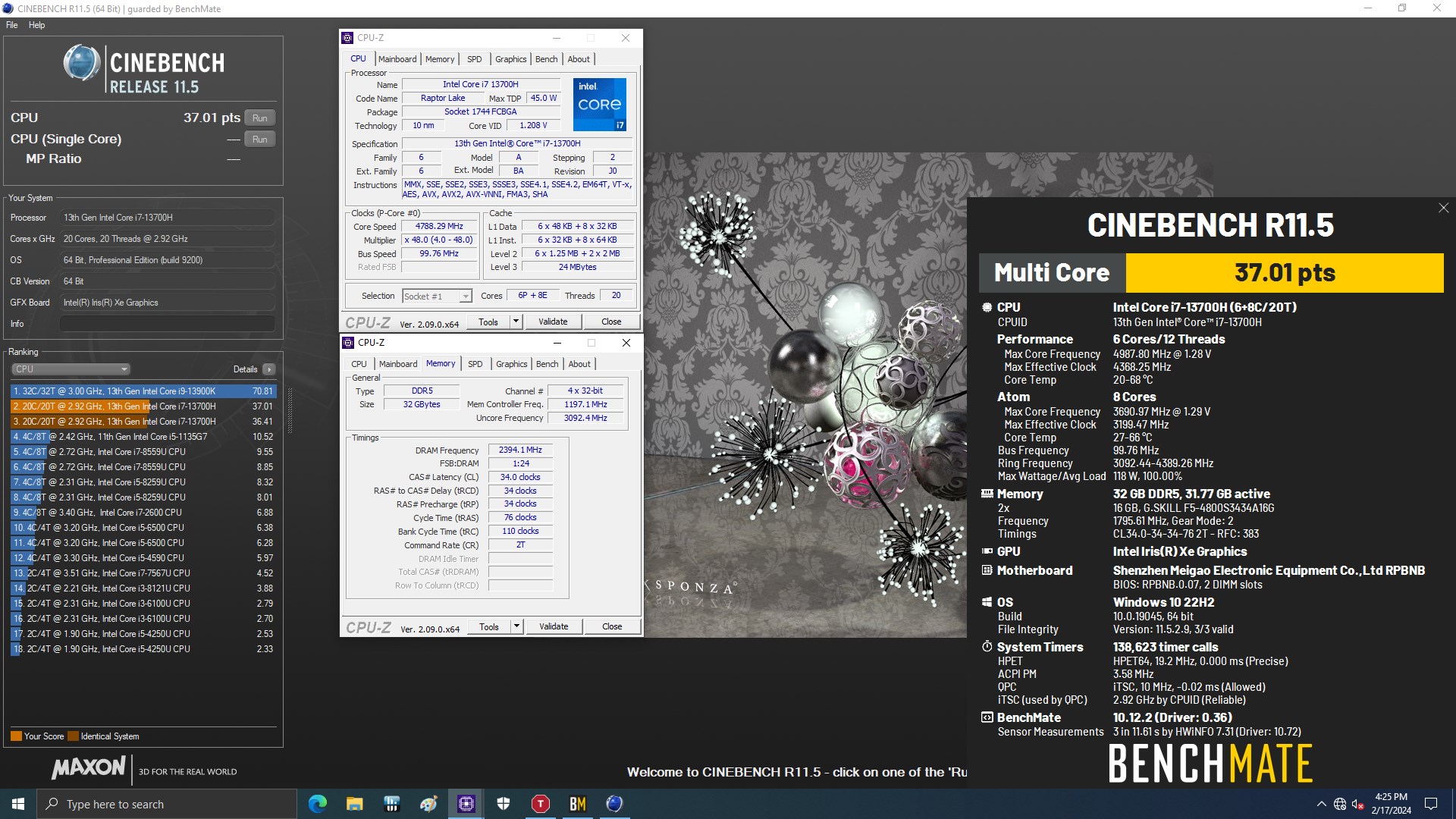Viewport: 1456px width, 819px height.
Task: Open Graphics tab in upper CPU-Z window
Action: pos(510,59)
